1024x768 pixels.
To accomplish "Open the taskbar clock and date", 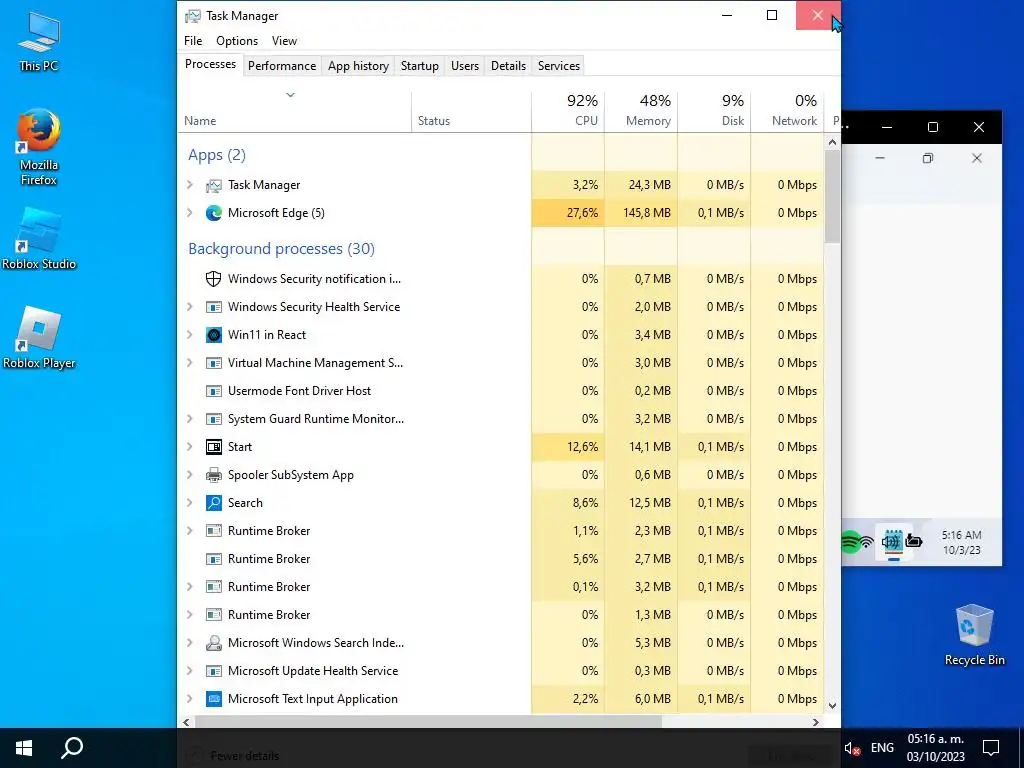I will point(935,748).
